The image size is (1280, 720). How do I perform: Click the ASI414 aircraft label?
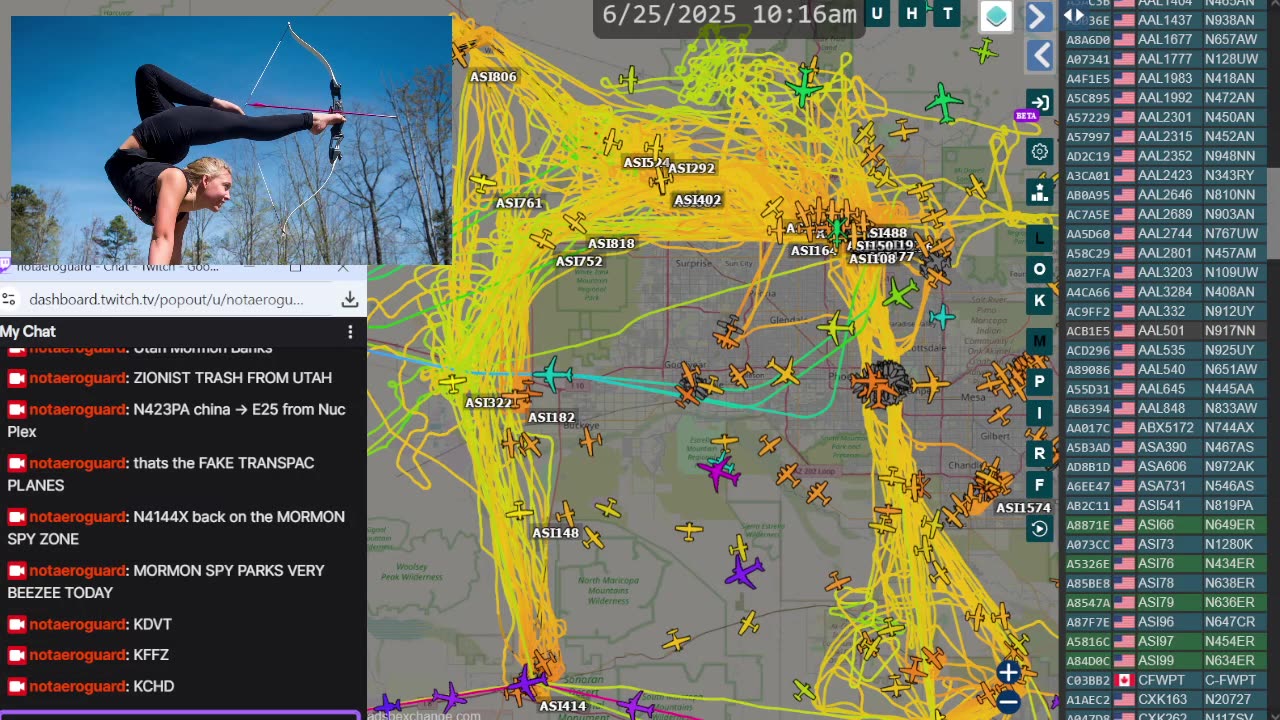(x=563, y=706)
